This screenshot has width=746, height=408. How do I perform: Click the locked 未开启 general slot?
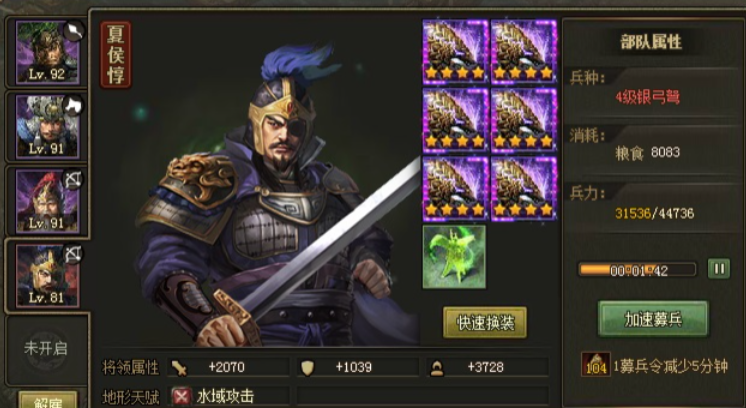46,349
